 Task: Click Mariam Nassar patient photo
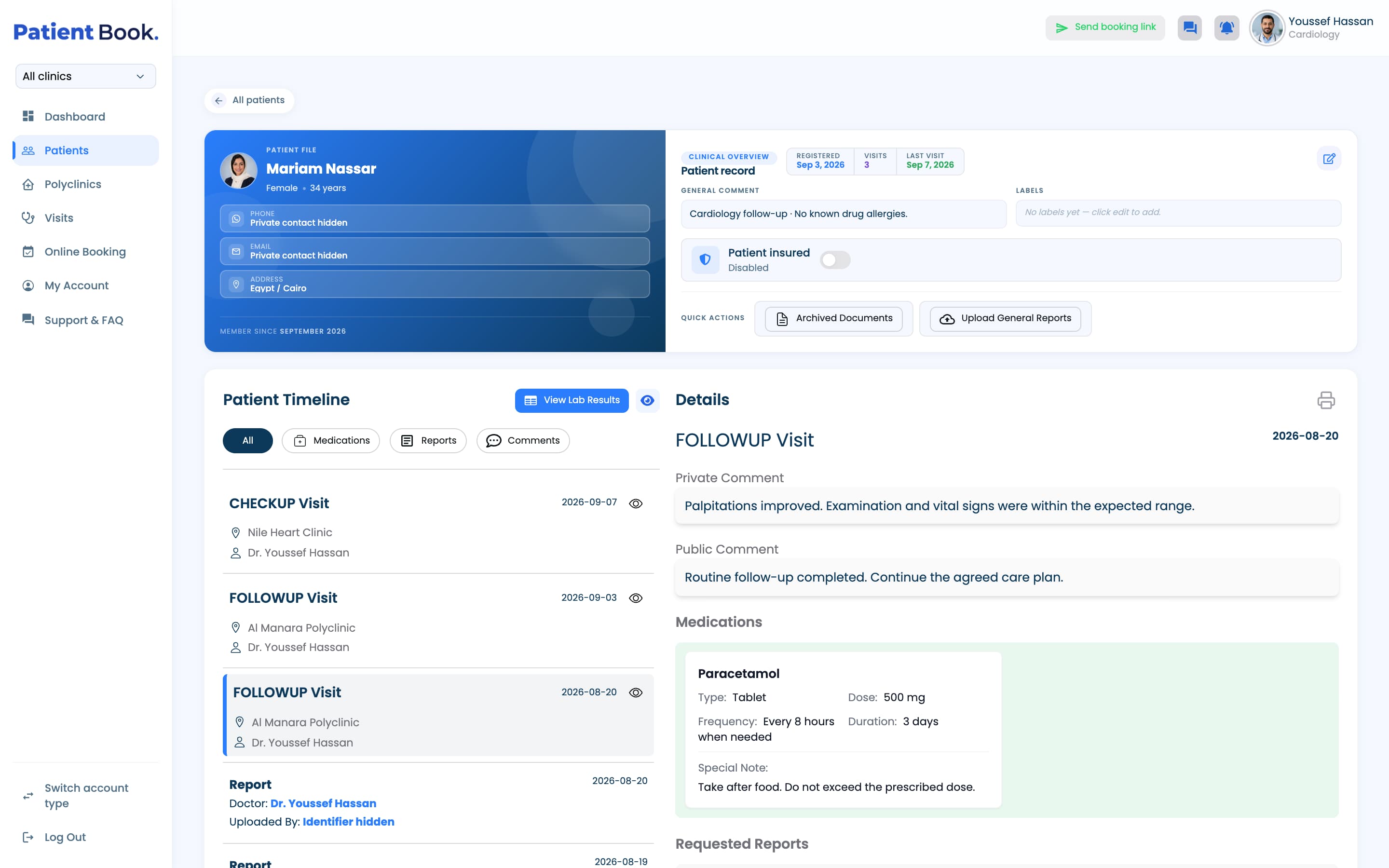pos(239,171)
